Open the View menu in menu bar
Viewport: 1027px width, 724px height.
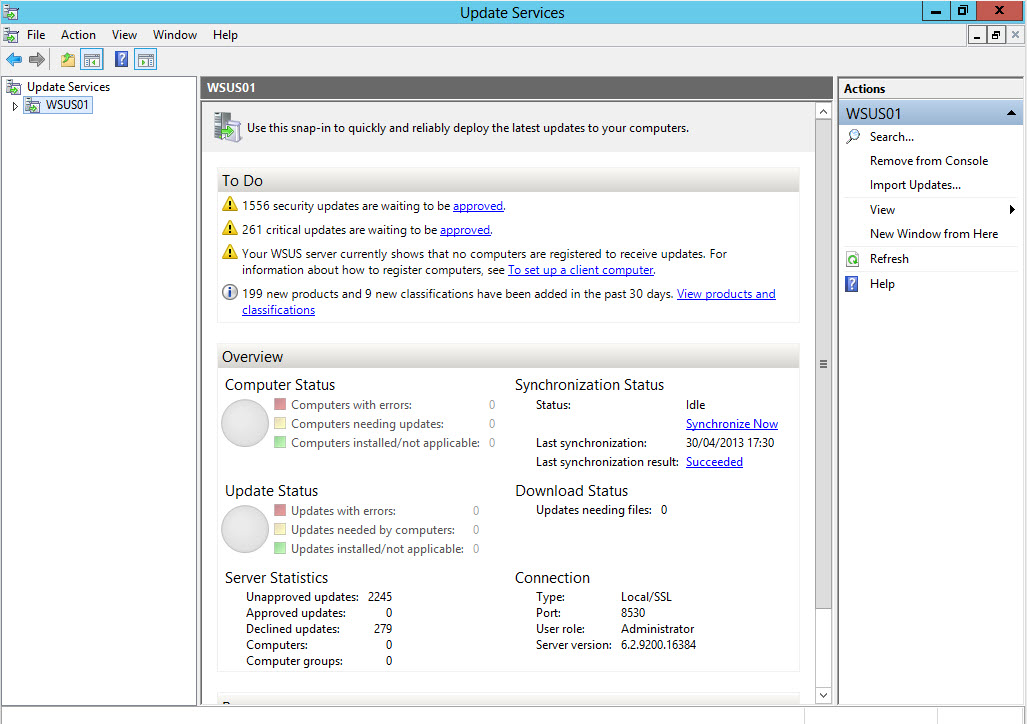point(124,35)
